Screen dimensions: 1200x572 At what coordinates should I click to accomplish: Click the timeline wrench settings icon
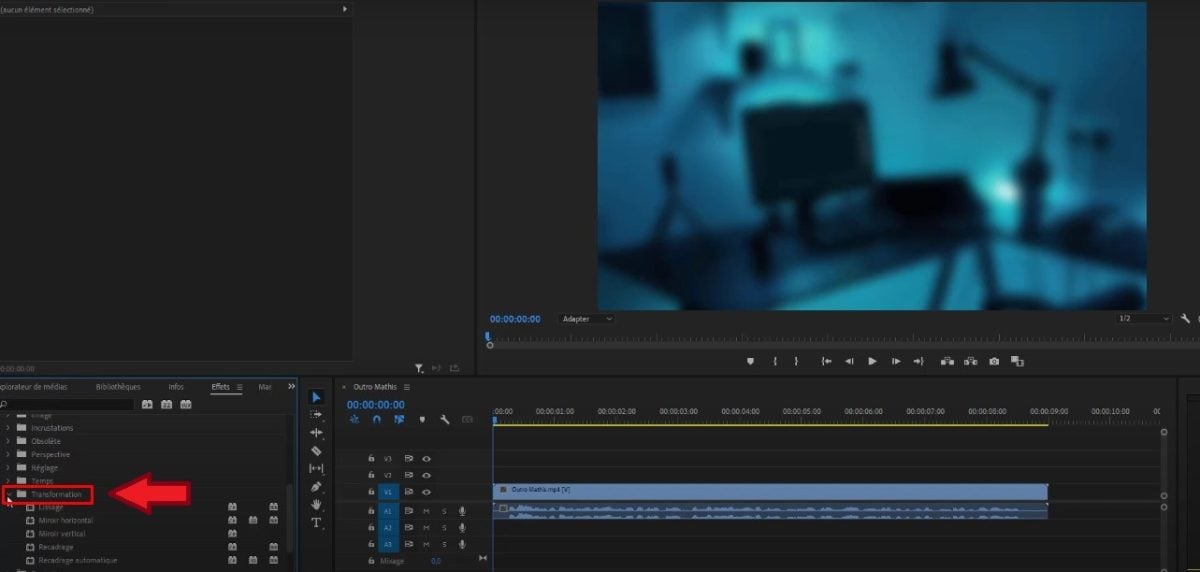point(444,420)
